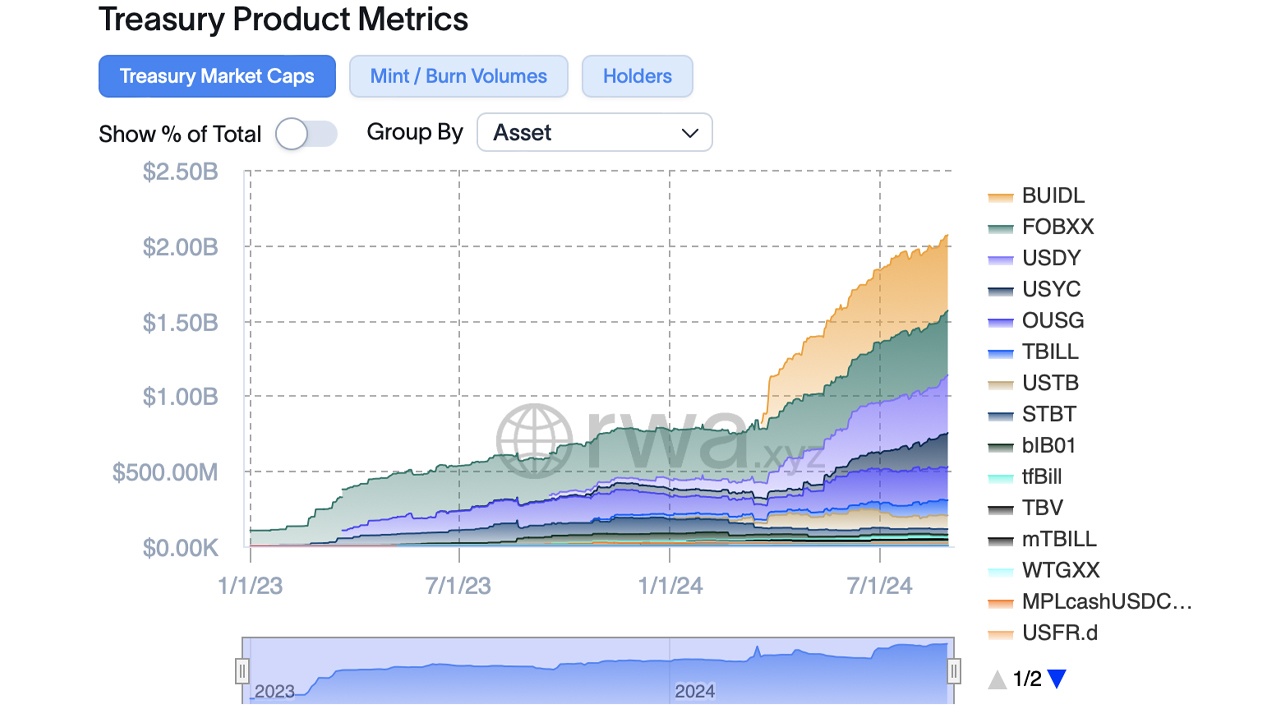Select the Treasury Market Caps button
This screenshot has height=720, width=1280.
coord(217,76)
